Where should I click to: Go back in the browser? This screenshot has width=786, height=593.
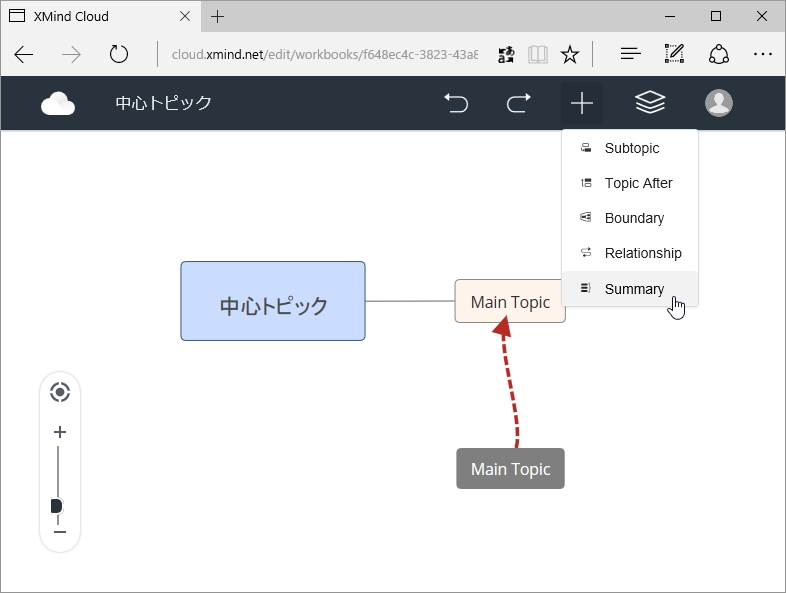24,54
